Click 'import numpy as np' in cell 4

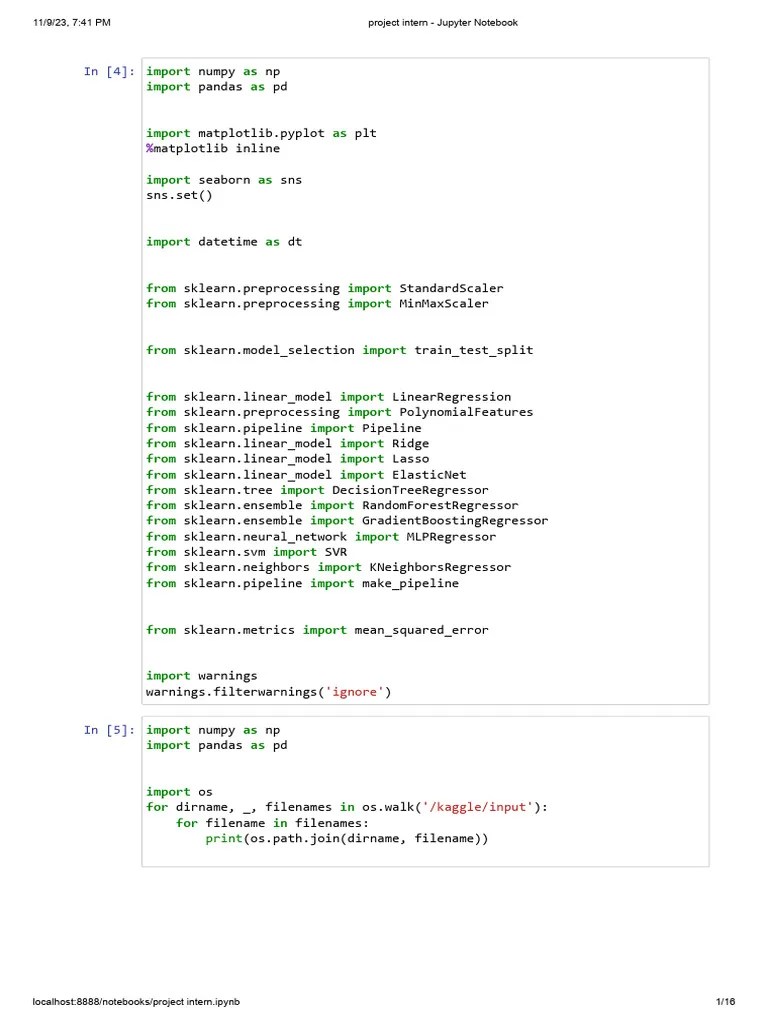click(x=213, y=71)
